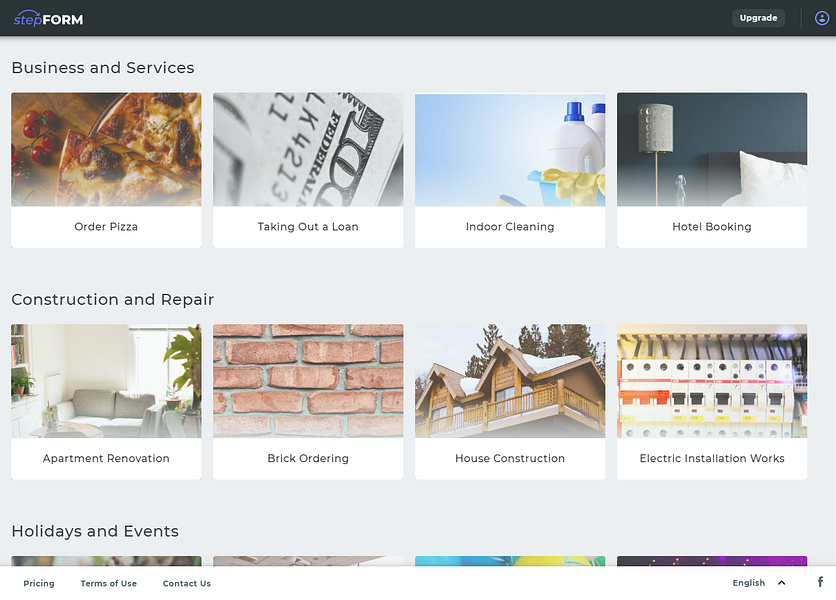The height and width of the screenshot is (600, 836).
Task: Expand the English language chevron
Action: point(781,583)
